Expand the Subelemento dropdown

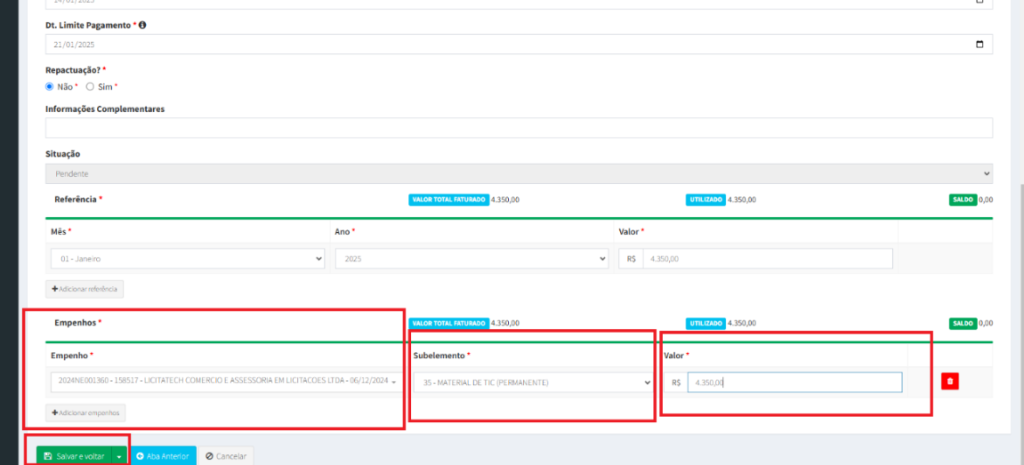pos(533,382)
